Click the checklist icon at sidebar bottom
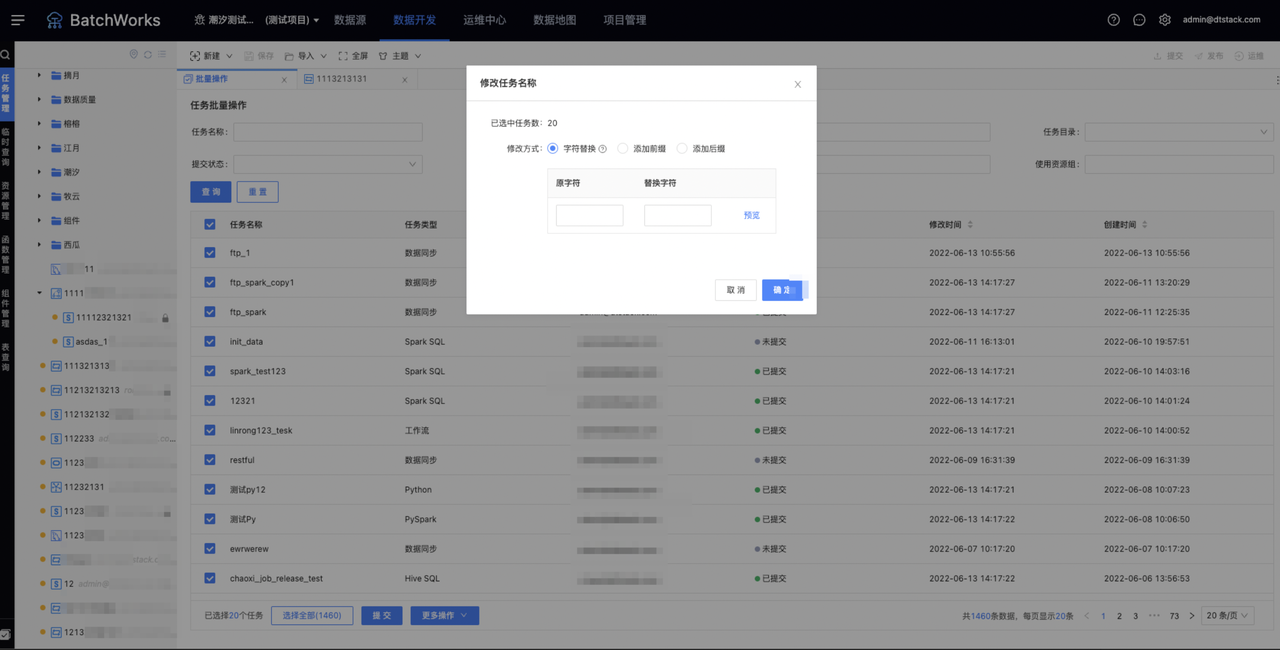 point(6,634)
